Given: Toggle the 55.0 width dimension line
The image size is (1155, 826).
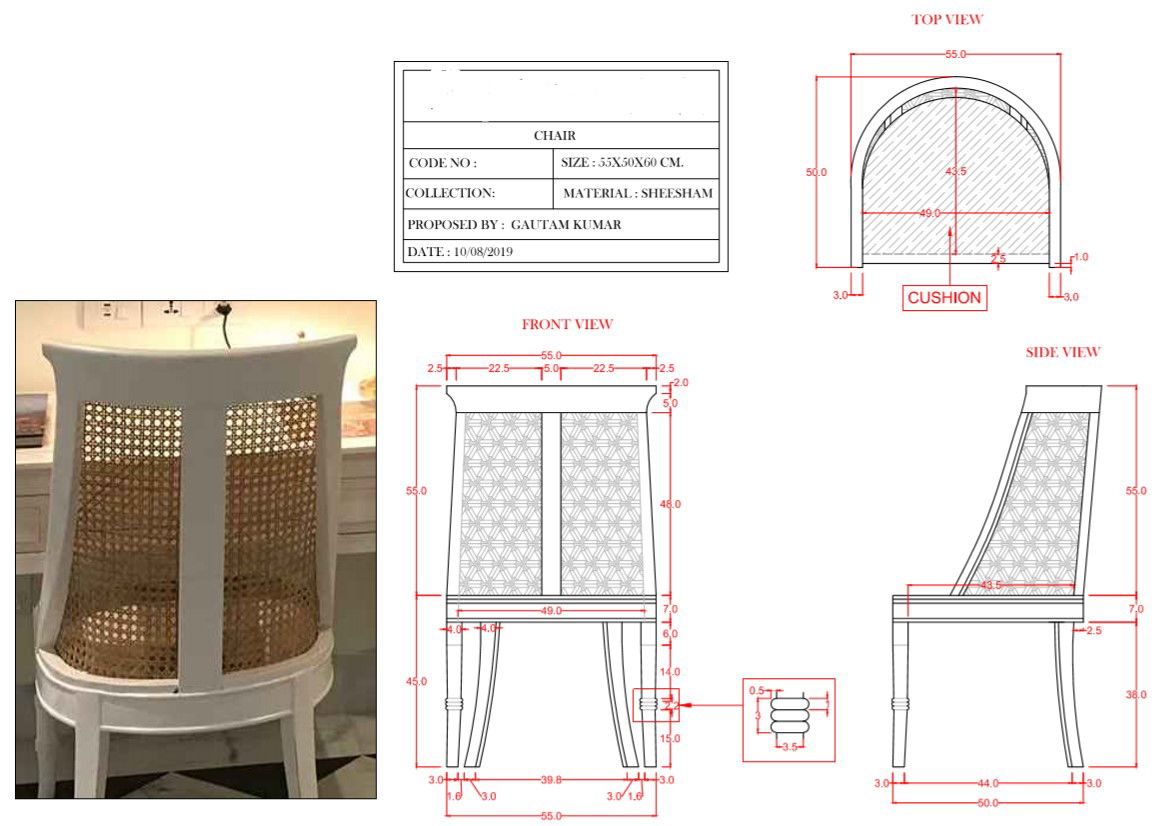Looking at the screenshot, I should [553, 353].
